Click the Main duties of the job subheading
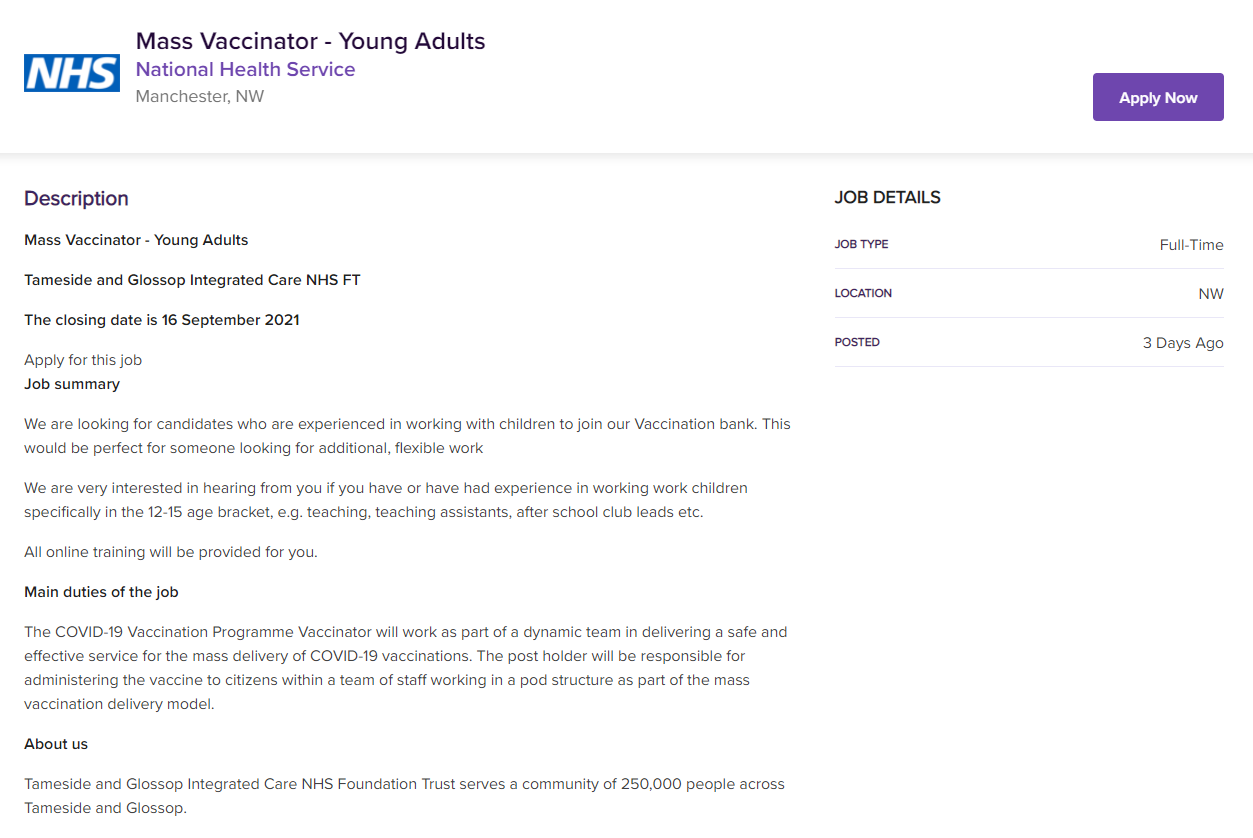Image resolution: width=1253 pixels, height=838 pixels. click(x=101, y=592)
